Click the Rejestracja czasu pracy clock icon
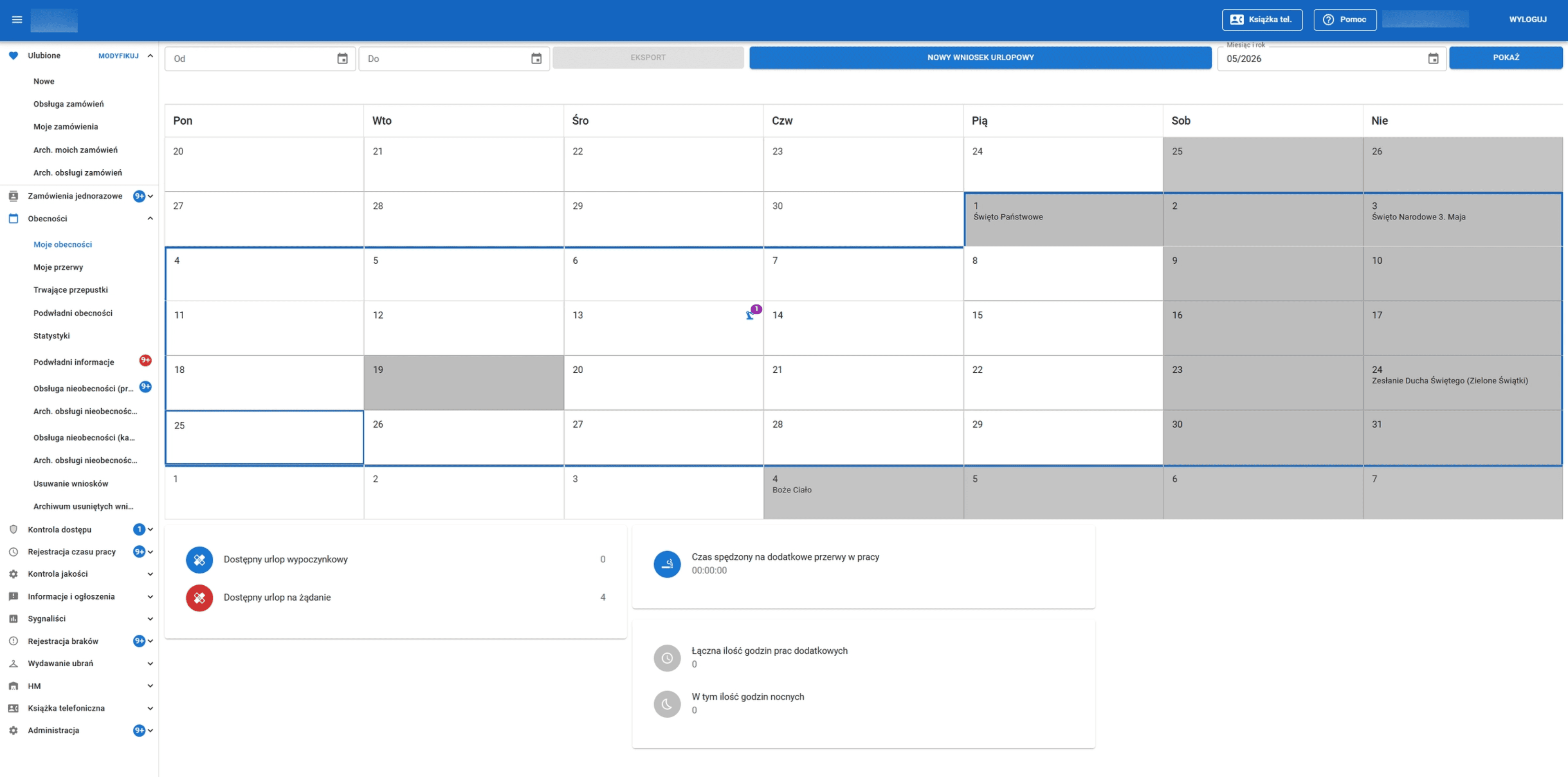This screenshot has width=1568, height=777. coord(13,552)
